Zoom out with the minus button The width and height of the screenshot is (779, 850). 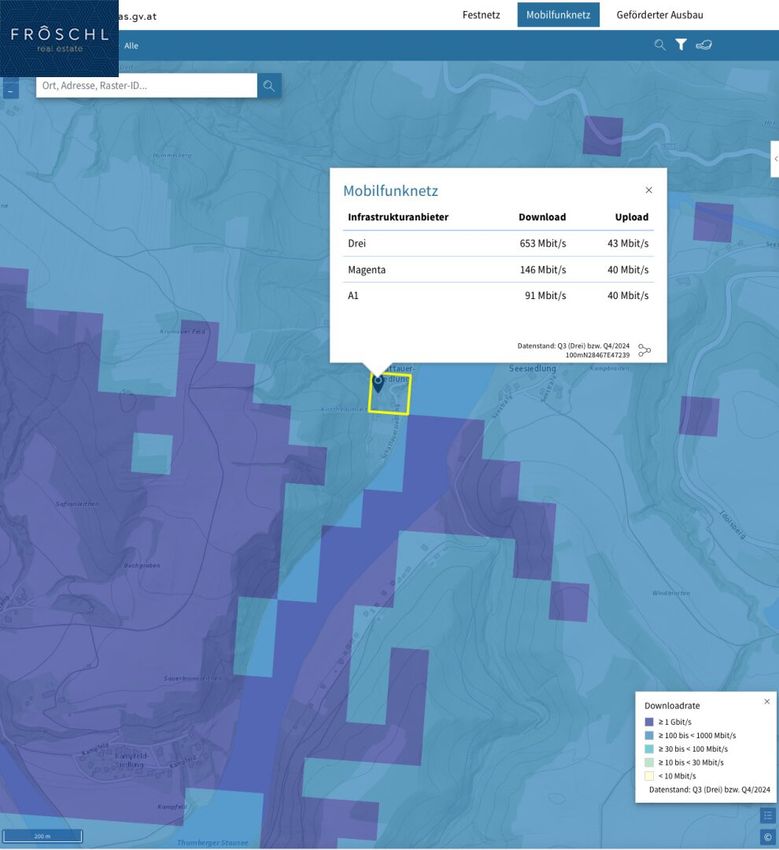(11, 91)
